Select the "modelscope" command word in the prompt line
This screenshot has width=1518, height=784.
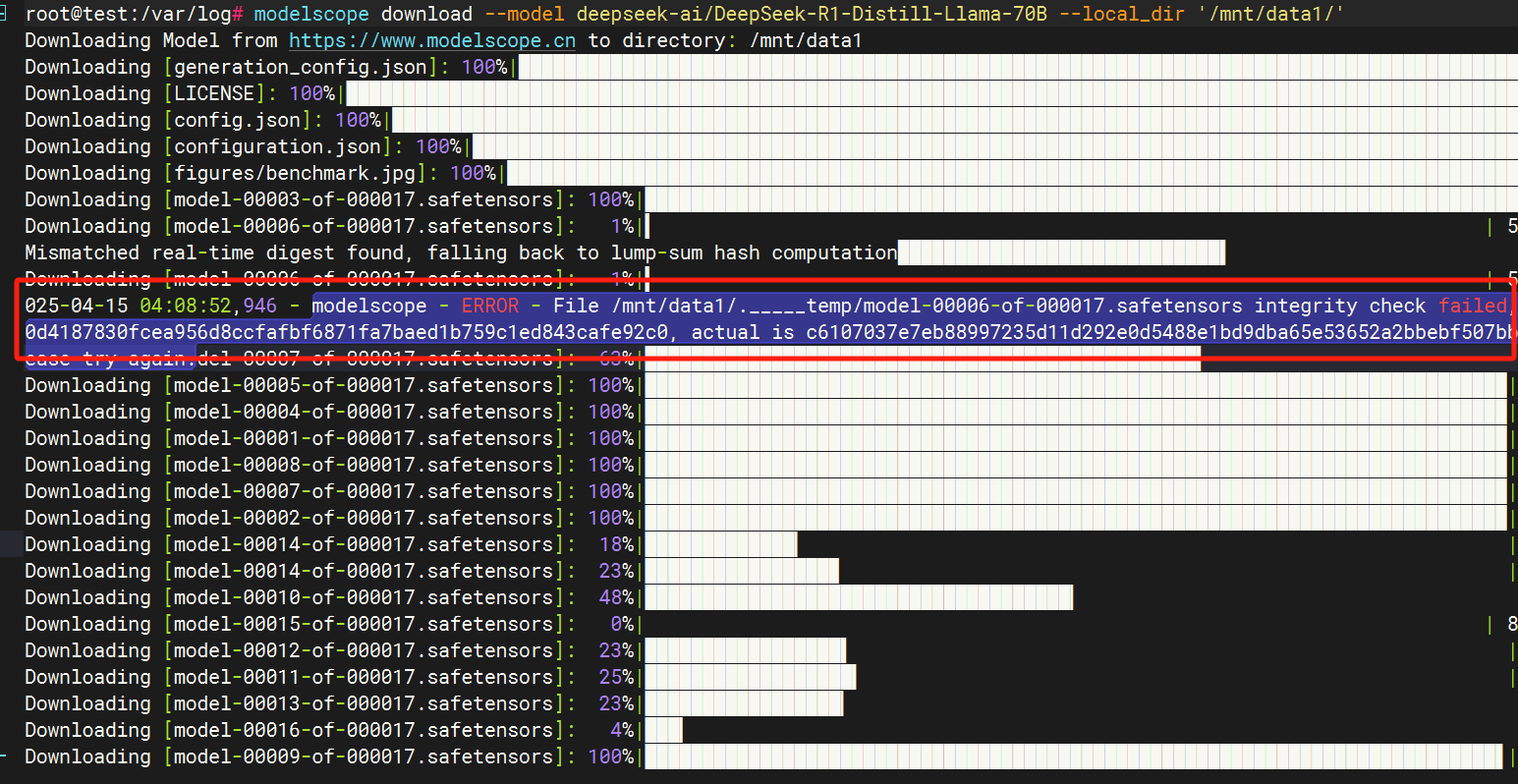point(311,14)
